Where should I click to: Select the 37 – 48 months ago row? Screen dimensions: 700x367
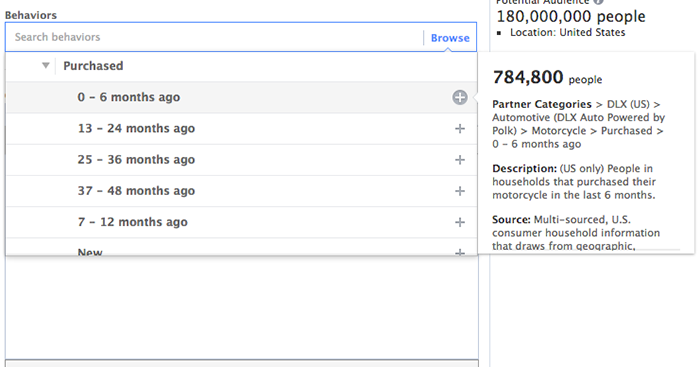(x=241, y=191)
